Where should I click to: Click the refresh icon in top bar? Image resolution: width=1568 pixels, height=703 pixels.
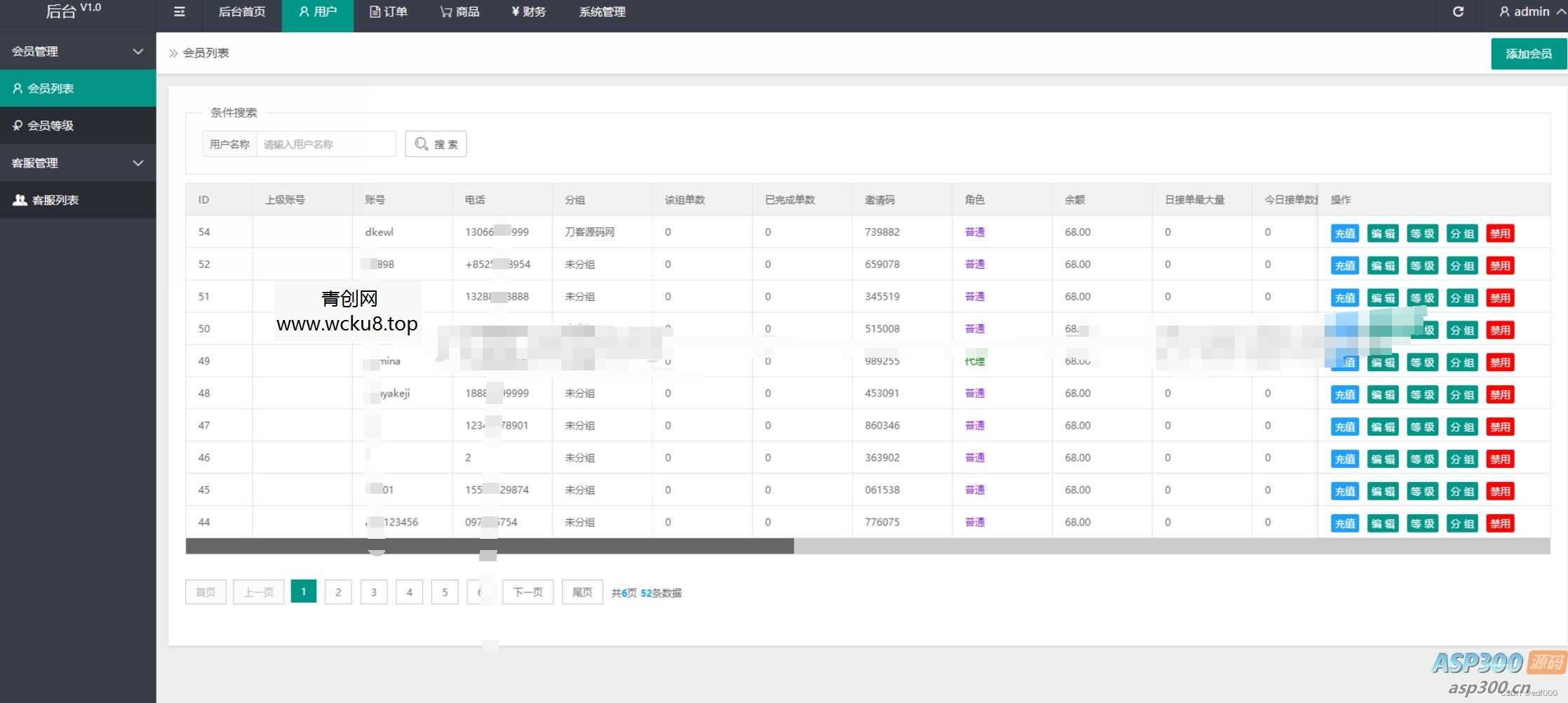click(1458, 12)
